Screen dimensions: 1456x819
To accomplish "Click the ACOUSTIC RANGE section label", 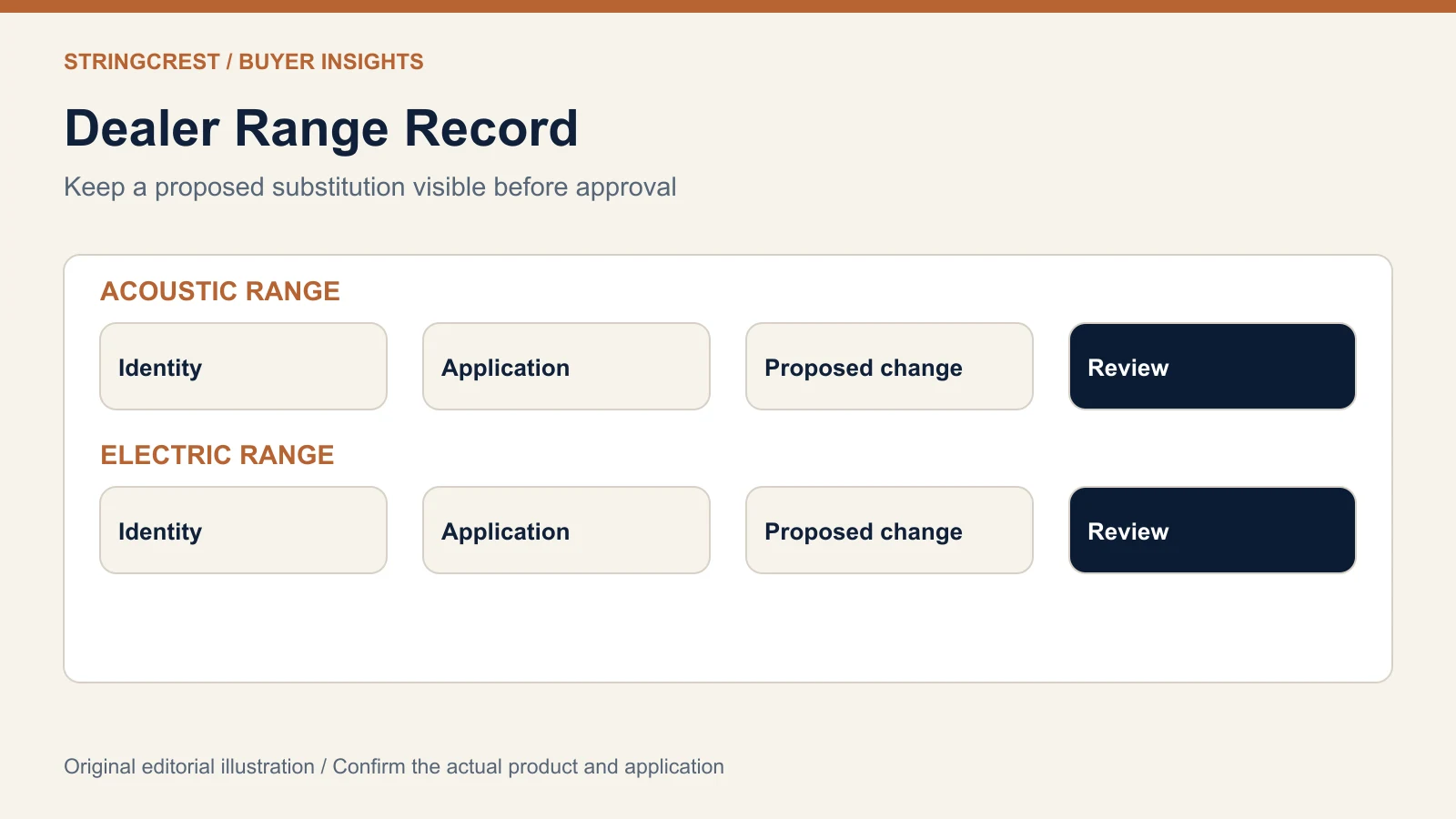I will [x=220, y=291].
